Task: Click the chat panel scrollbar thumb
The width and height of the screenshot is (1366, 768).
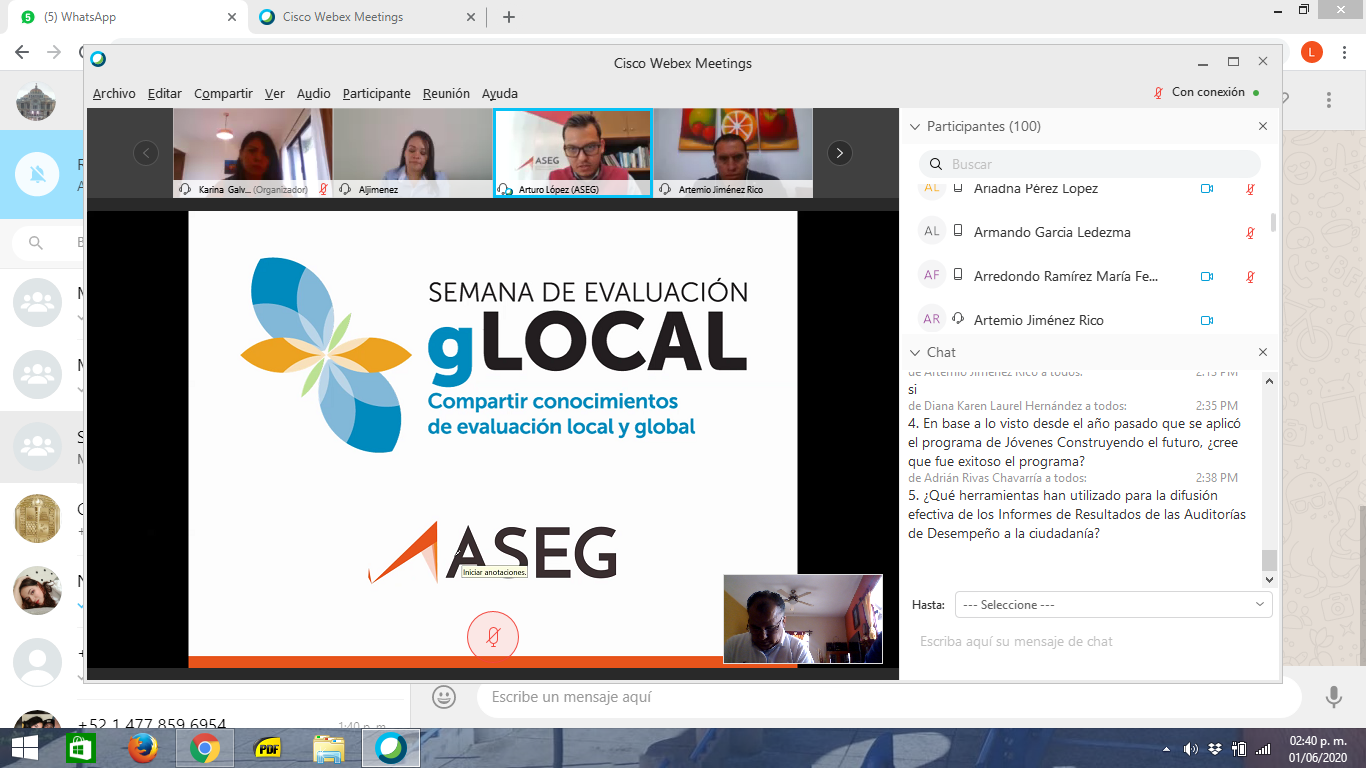Action: (x=1270, y=560)
